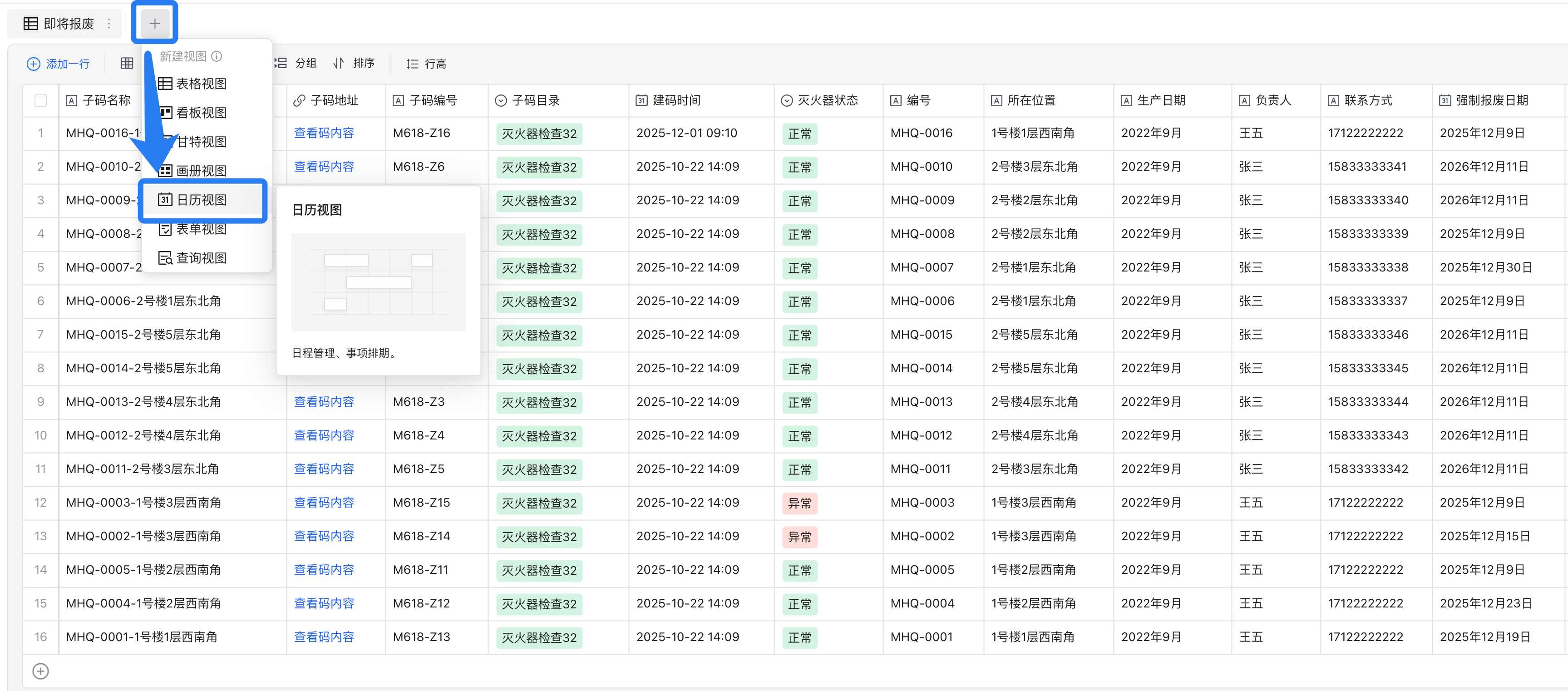Viewport: 1568px width, 691px height.
Task: Select 日历视图 from the new view menu
Action: 202,200
